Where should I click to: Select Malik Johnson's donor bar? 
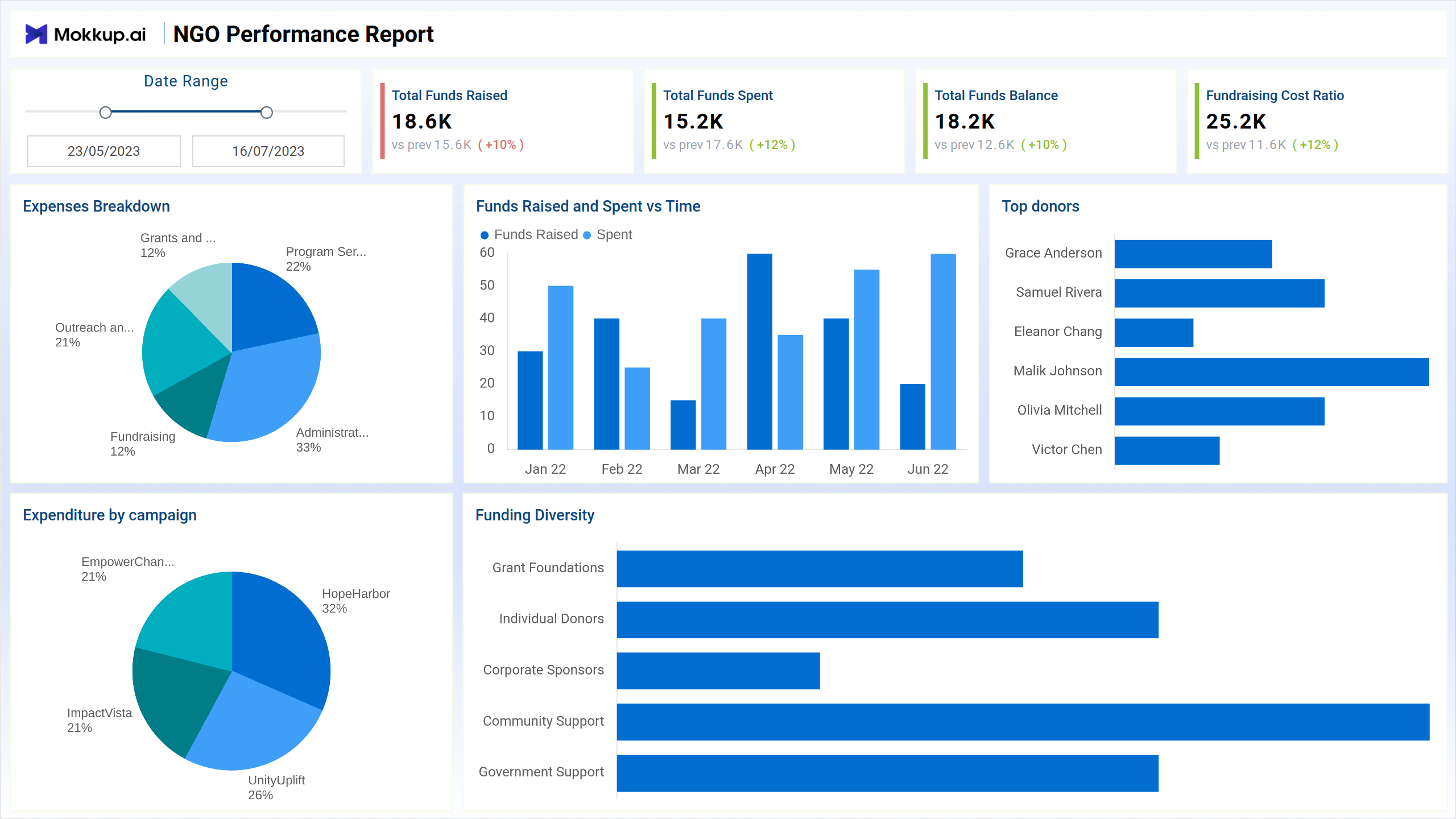point(1272,372)
